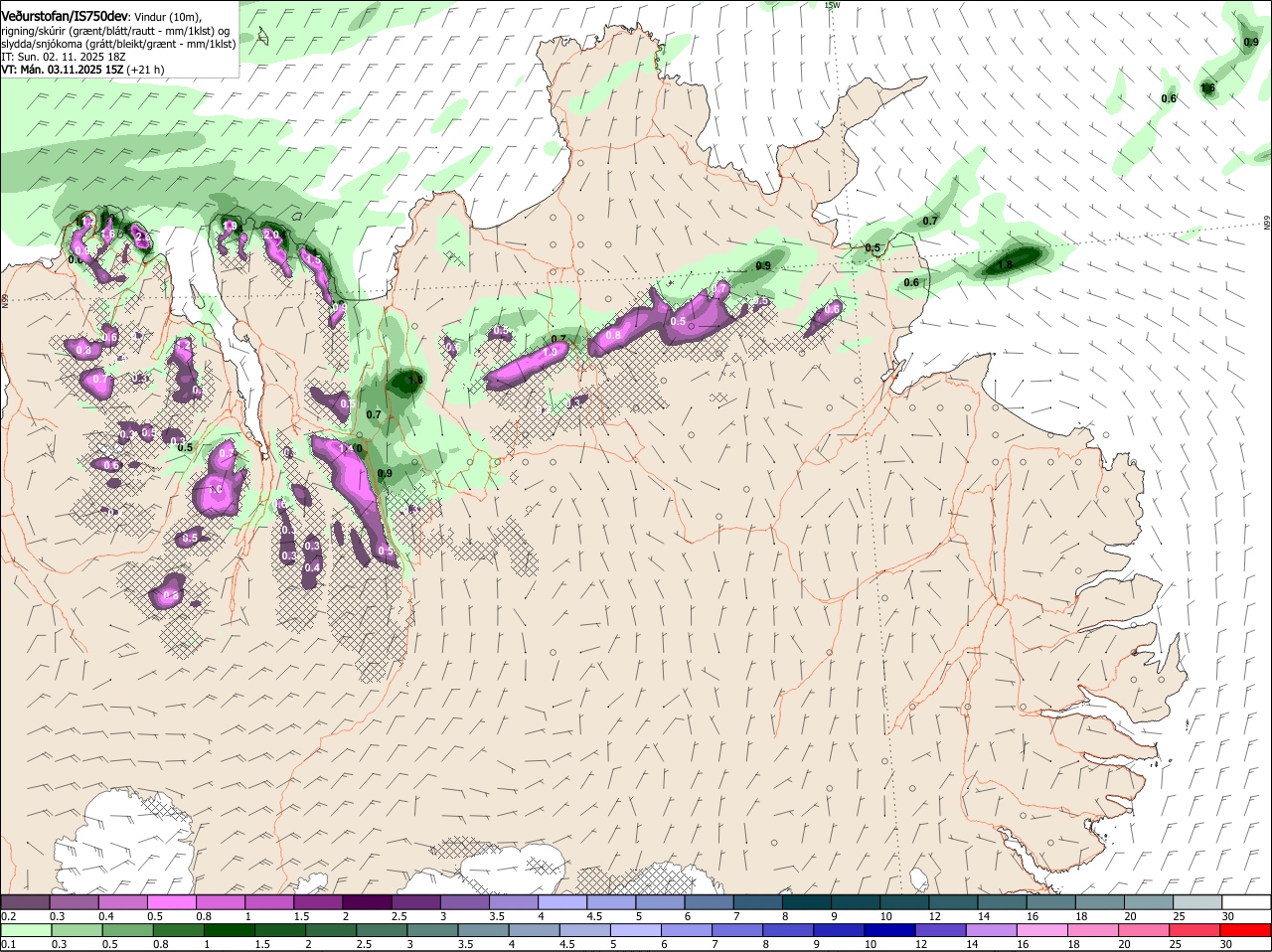
Task: Click the snow-scale swatch between 12 and 14
Action: tap(952, 902)
